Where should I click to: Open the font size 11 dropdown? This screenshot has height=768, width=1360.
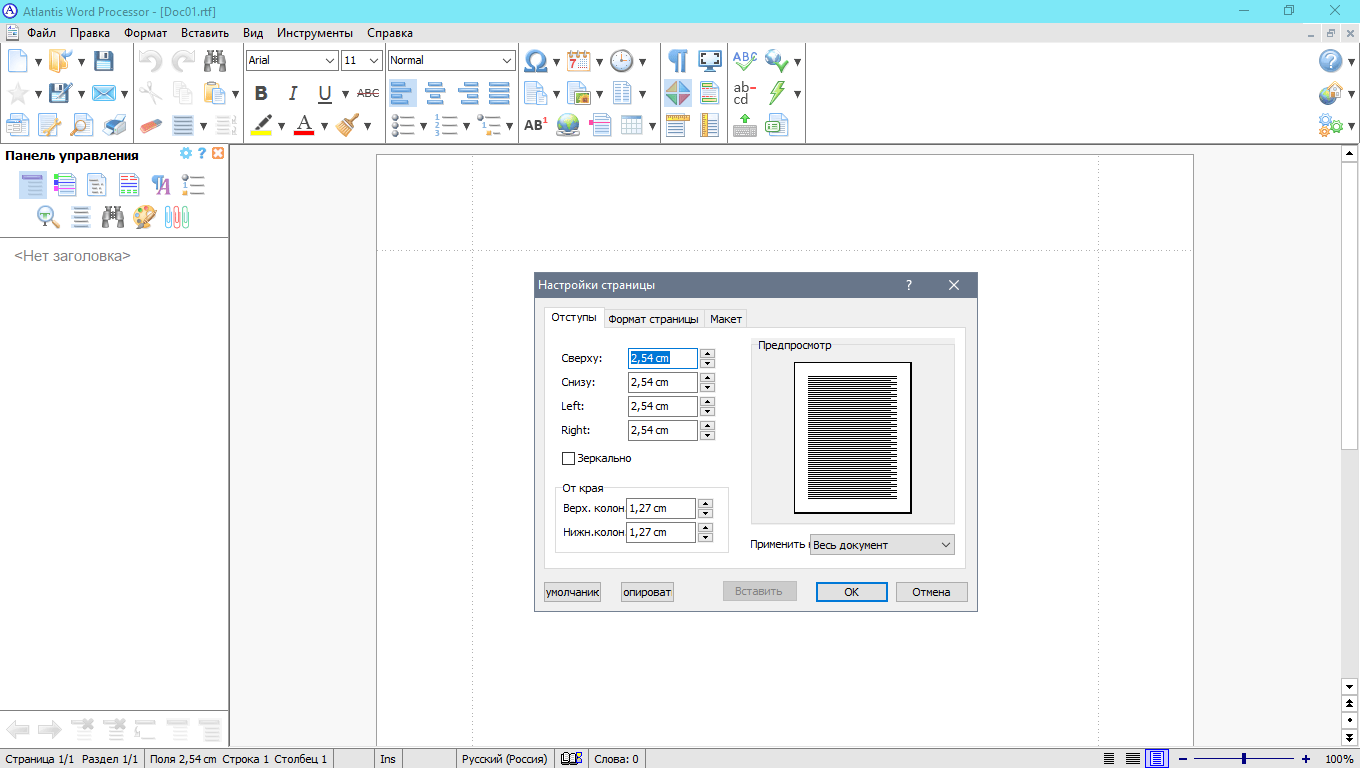[x=374, y=60]
